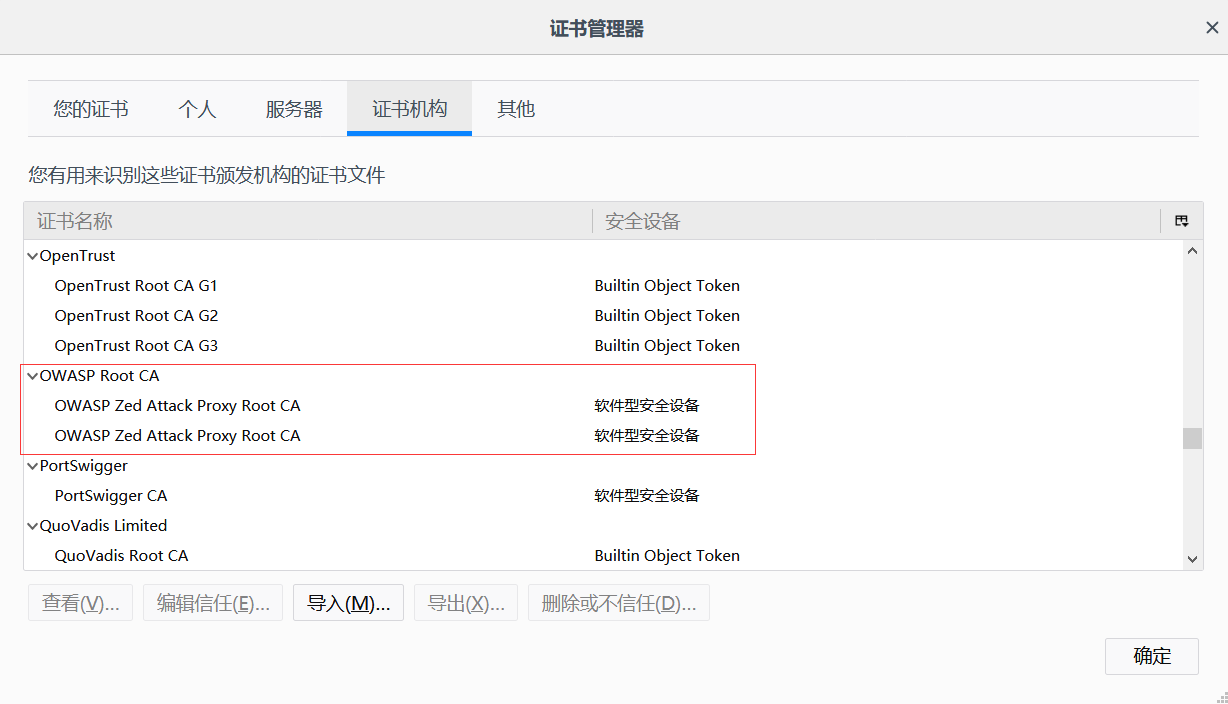1228x704 pixels.
Task: Select the OpenTrust Root CA G1 certificate
Action: click(x=136, y=286)
